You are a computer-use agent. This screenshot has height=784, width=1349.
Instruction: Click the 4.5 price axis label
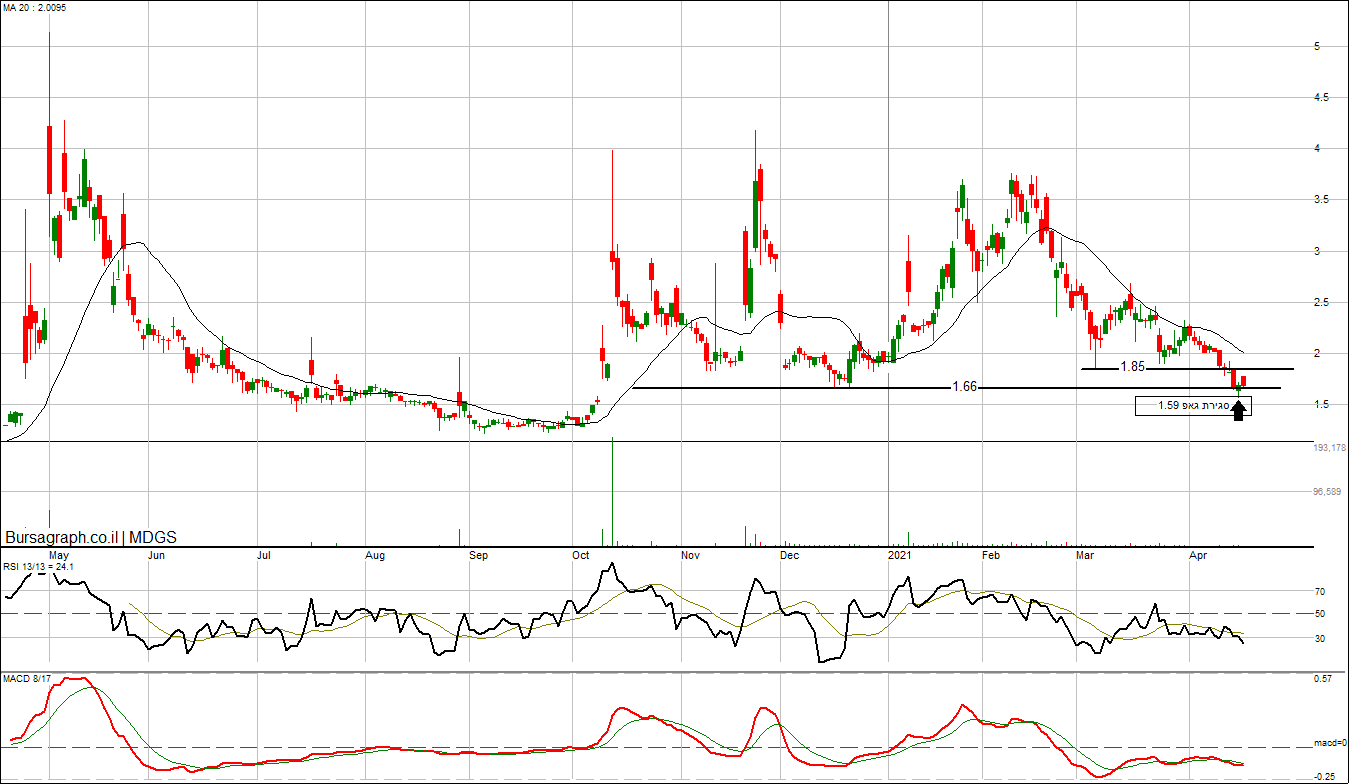[x=1322, y=98]
